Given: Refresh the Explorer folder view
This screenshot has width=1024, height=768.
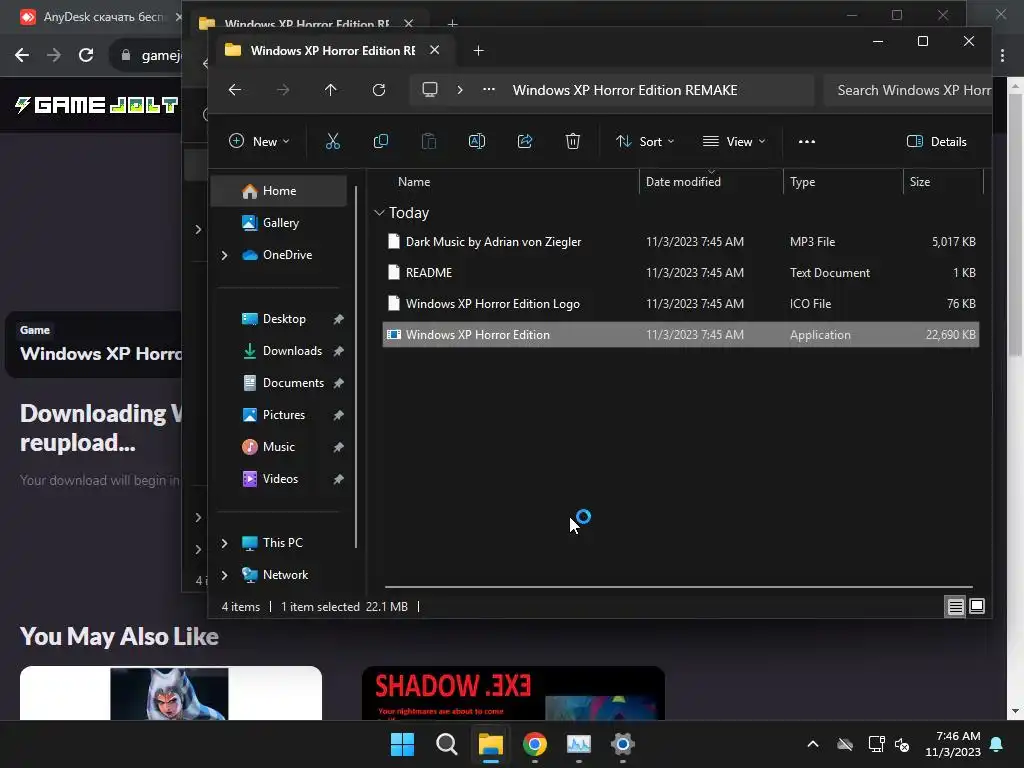Looking at the screenshot, I should coord(379,90).
